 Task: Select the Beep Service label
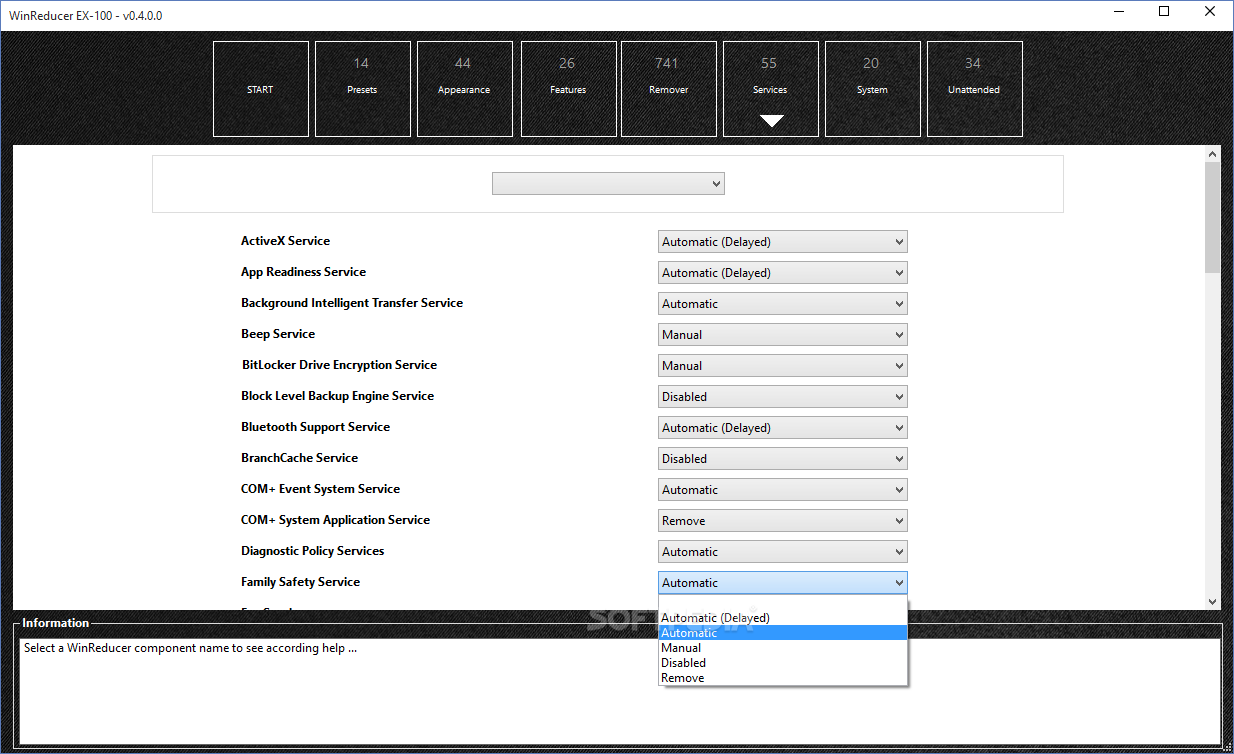pos(278,334)
